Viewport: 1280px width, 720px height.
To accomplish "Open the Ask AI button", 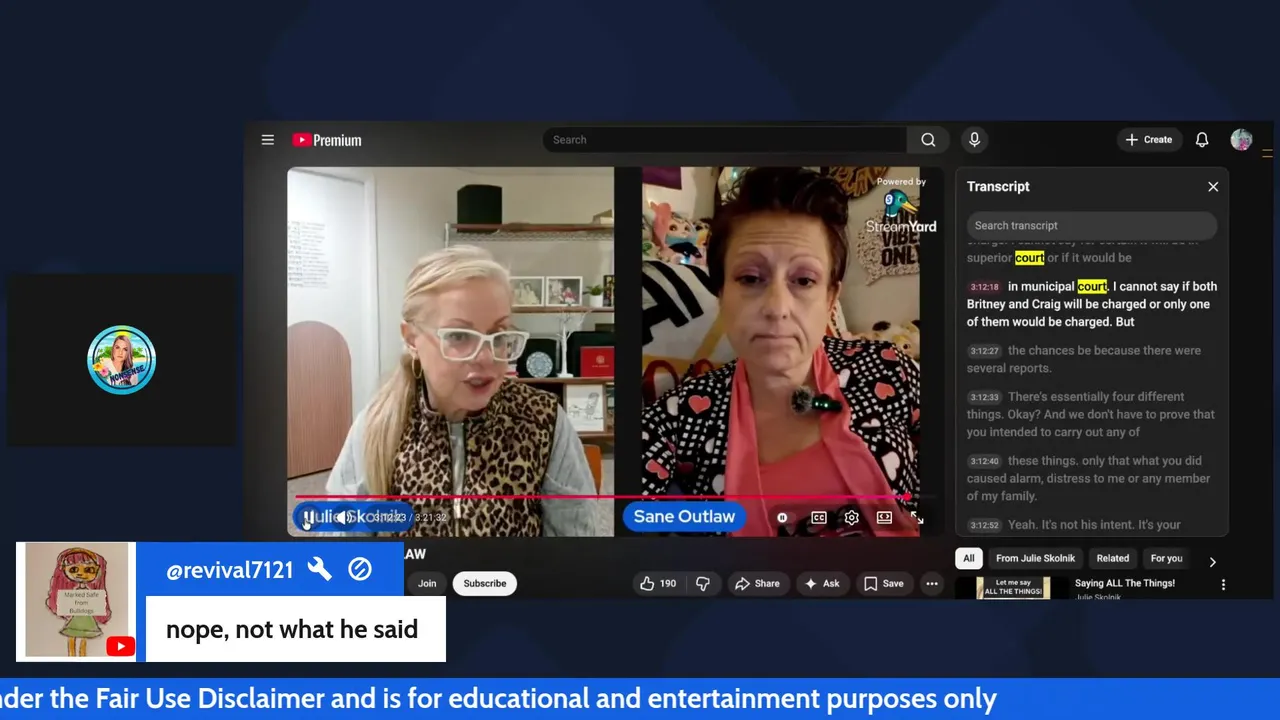I will (x=822, y=584).
